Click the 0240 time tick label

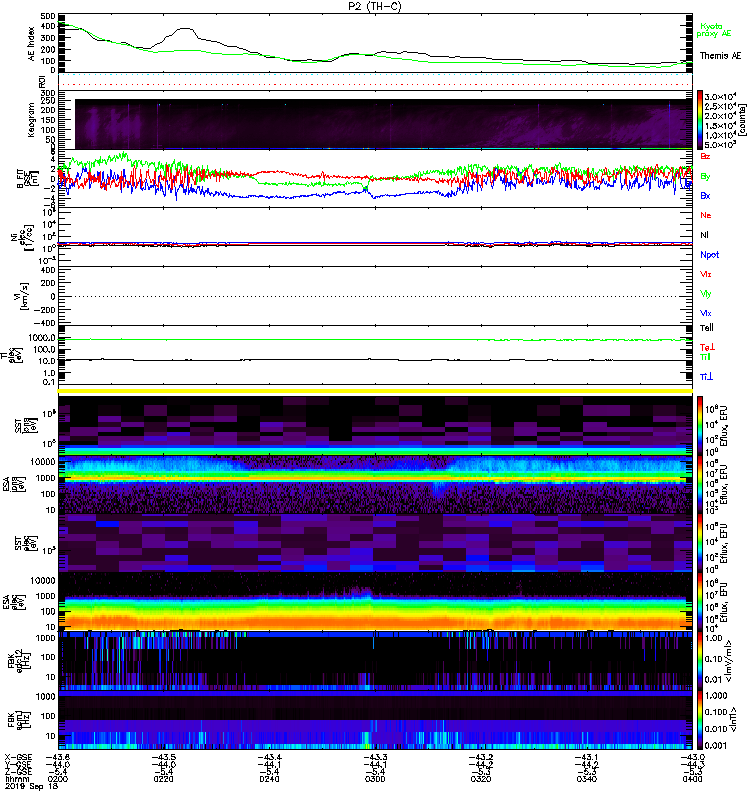[269, 779]
